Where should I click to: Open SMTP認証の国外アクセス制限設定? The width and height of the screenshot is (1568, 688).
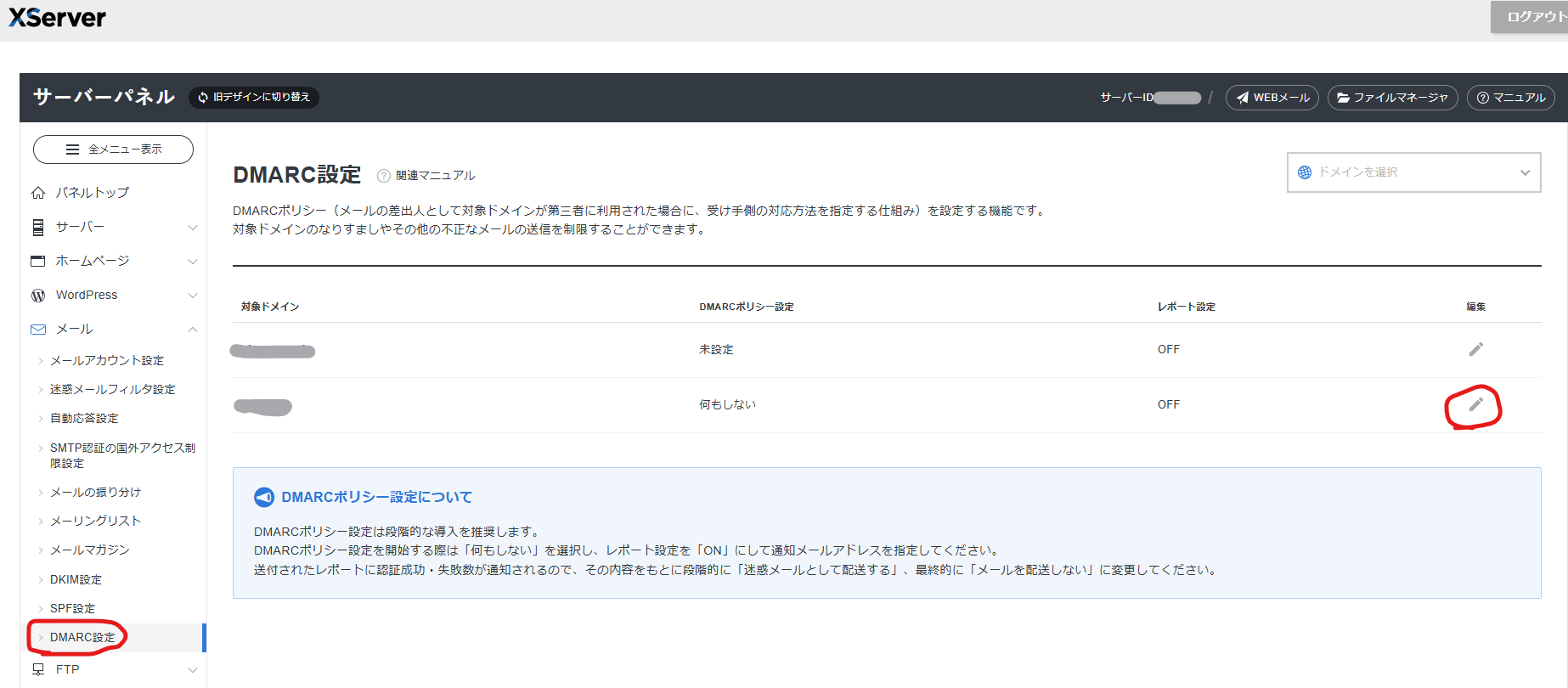(x=122, y=455)
